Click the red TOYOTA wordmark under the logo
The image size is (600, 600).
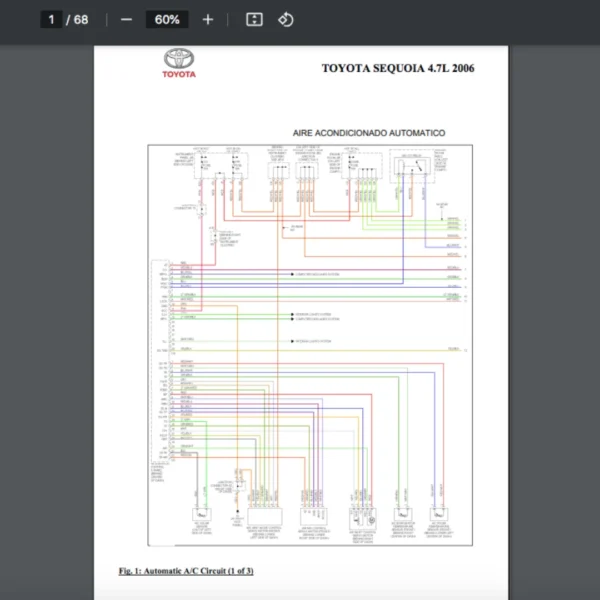point(181,74)
